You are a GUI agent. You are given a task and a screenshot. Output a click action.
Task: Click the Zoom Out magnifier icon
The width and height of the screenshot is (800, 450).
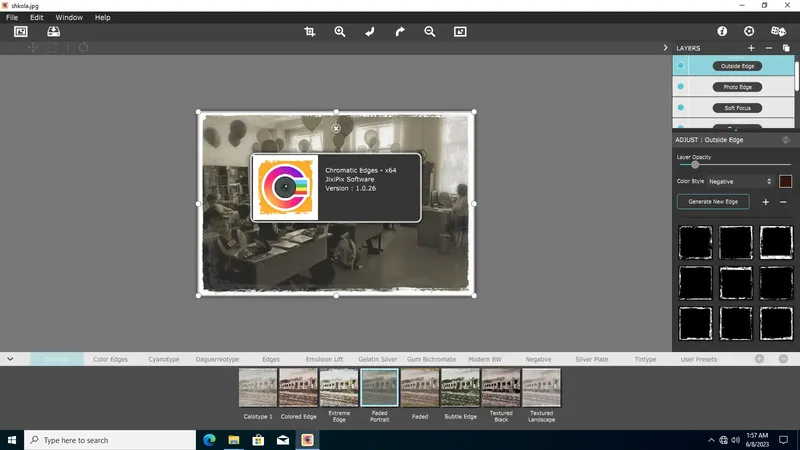point(430,32)
